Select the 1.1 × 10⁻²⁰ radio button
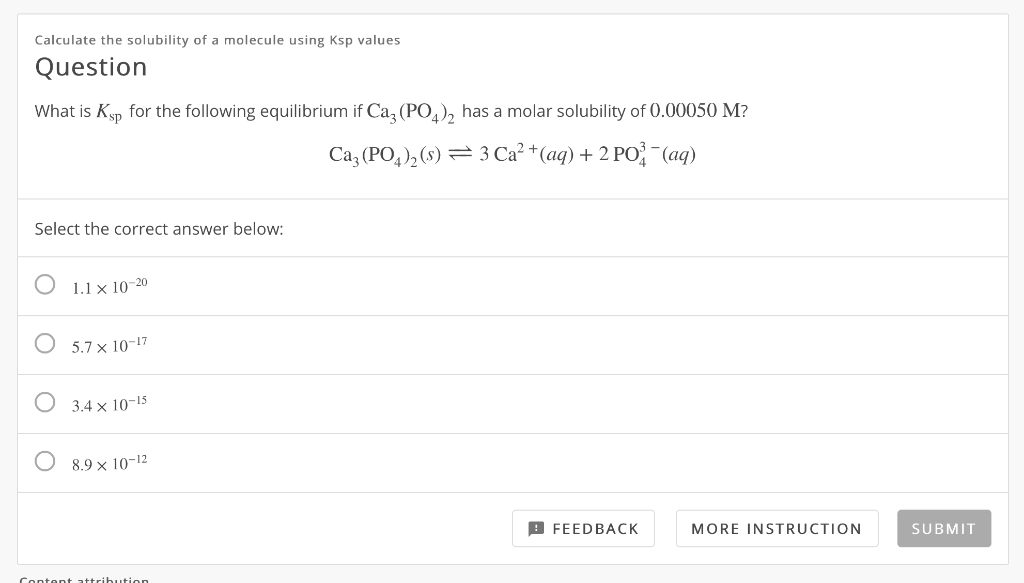This screenshot has height=583, width=1024. pos(45,284)
